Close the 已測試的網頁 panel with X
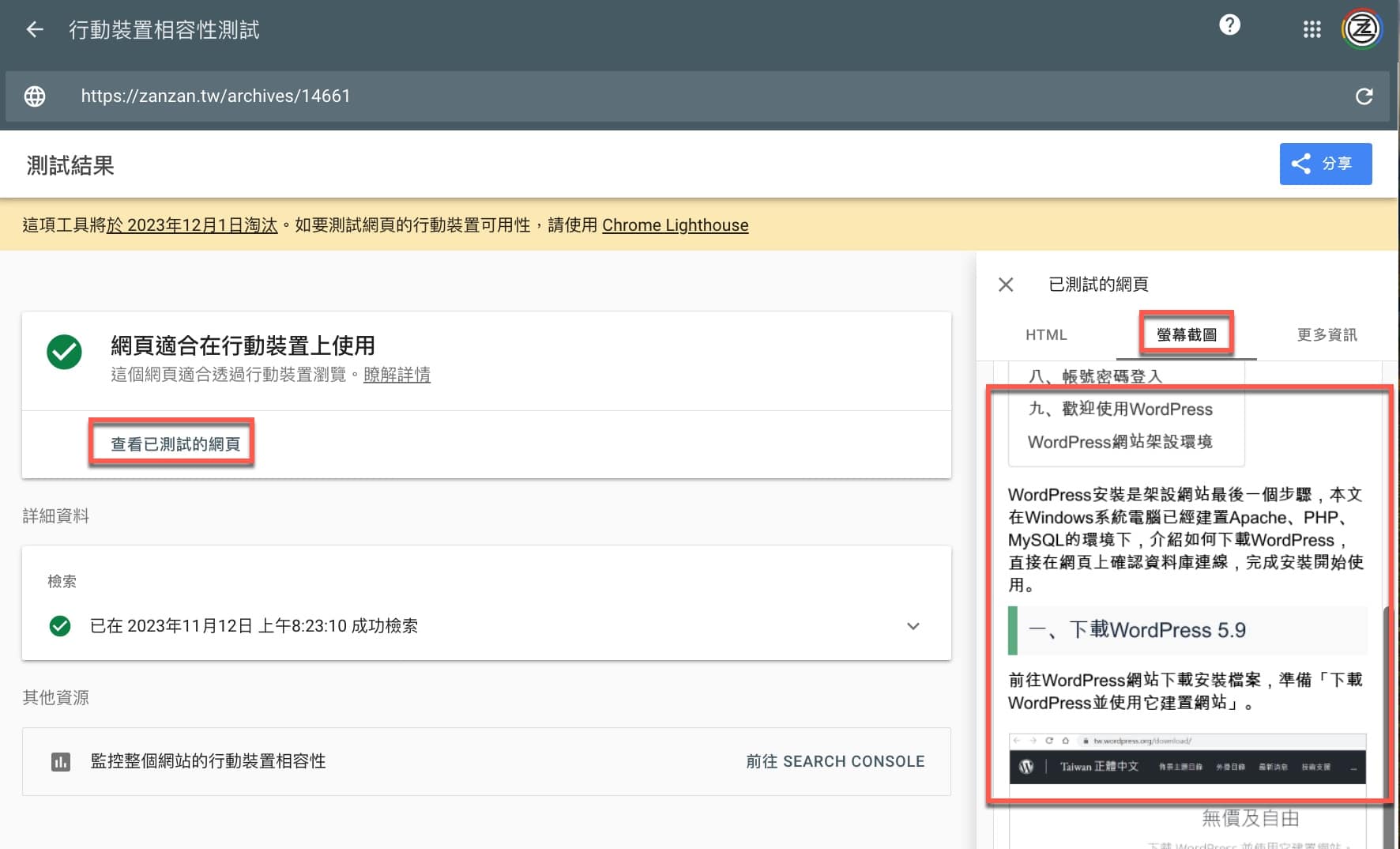Screen dimensions: 1400x849 click(x=1006, y=285)
